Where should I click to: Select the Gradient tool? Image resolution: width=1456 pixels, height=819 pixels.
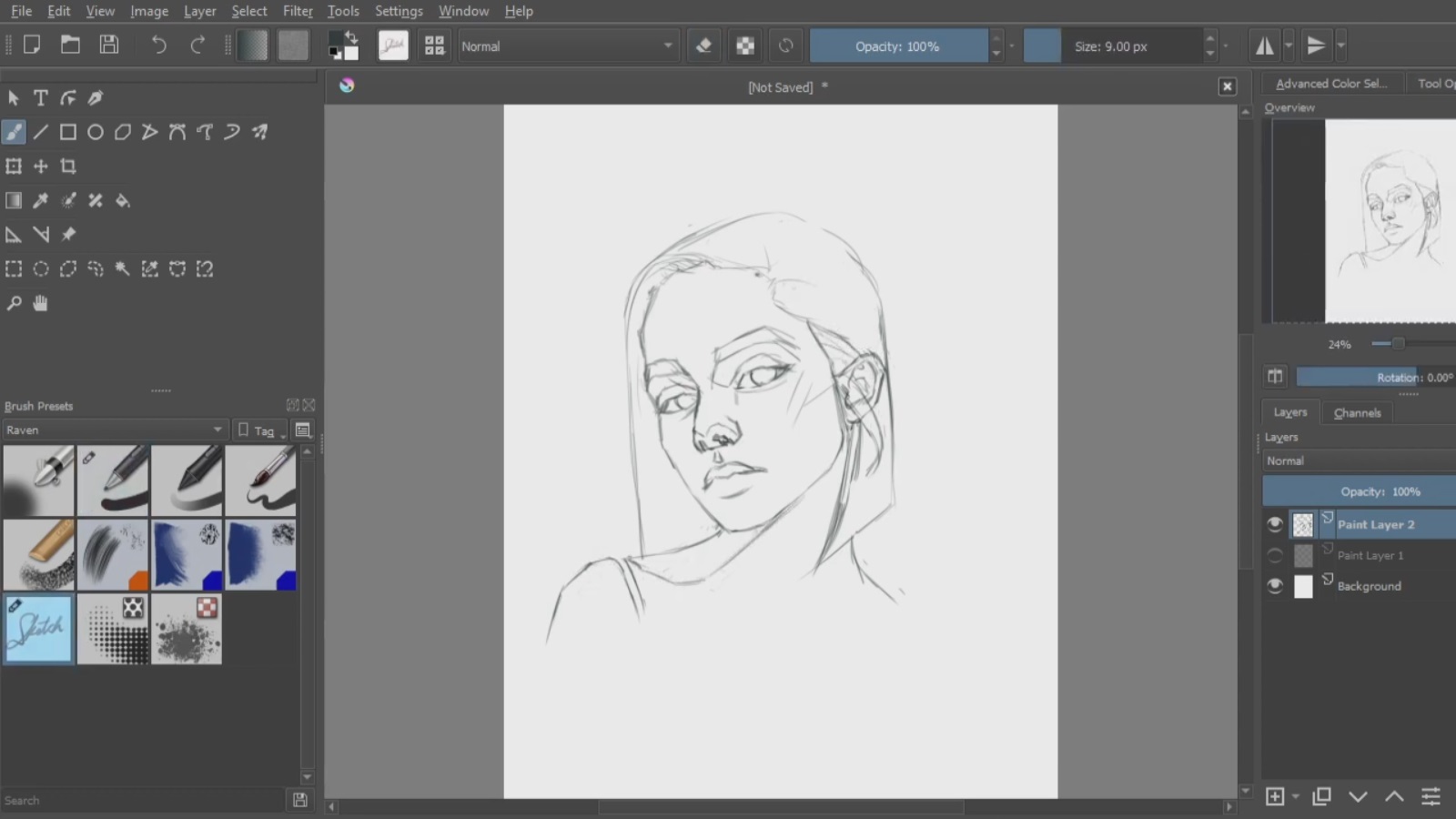tap(14, 200)
